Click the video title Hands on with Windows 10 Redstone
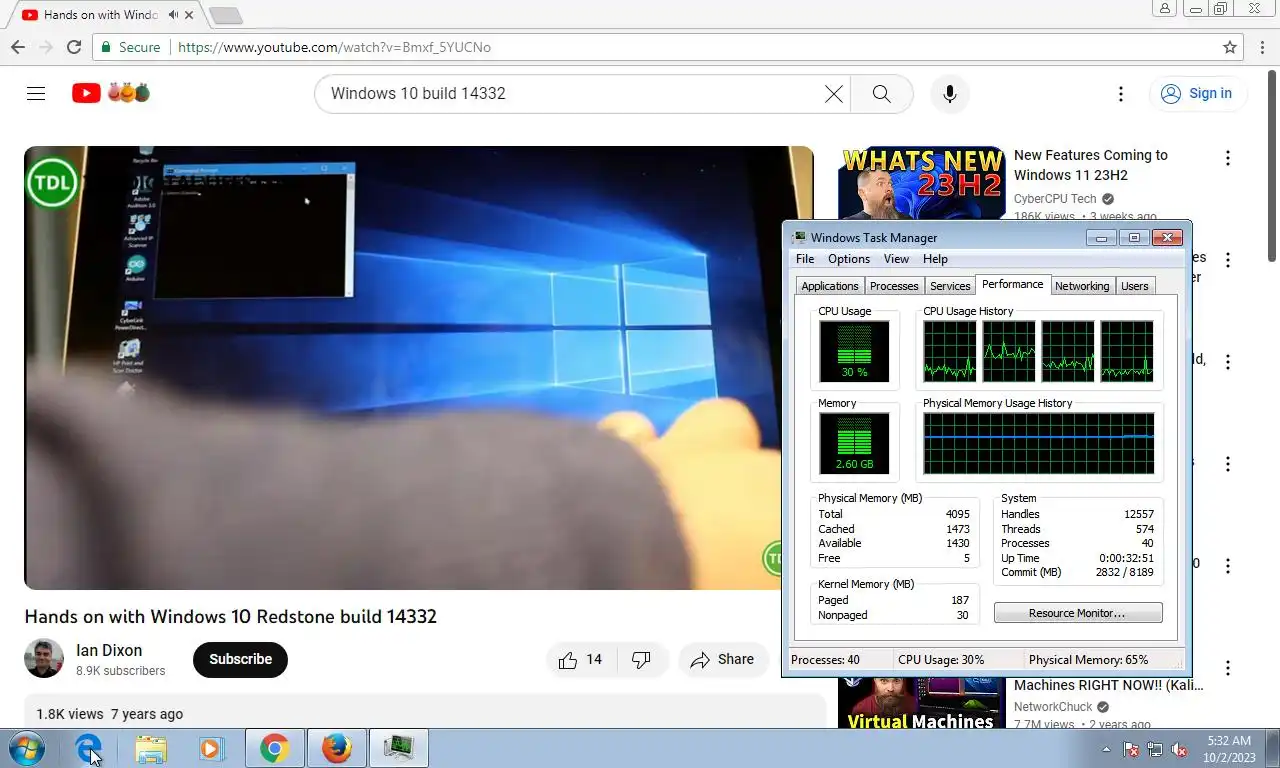 coord(231,616)
